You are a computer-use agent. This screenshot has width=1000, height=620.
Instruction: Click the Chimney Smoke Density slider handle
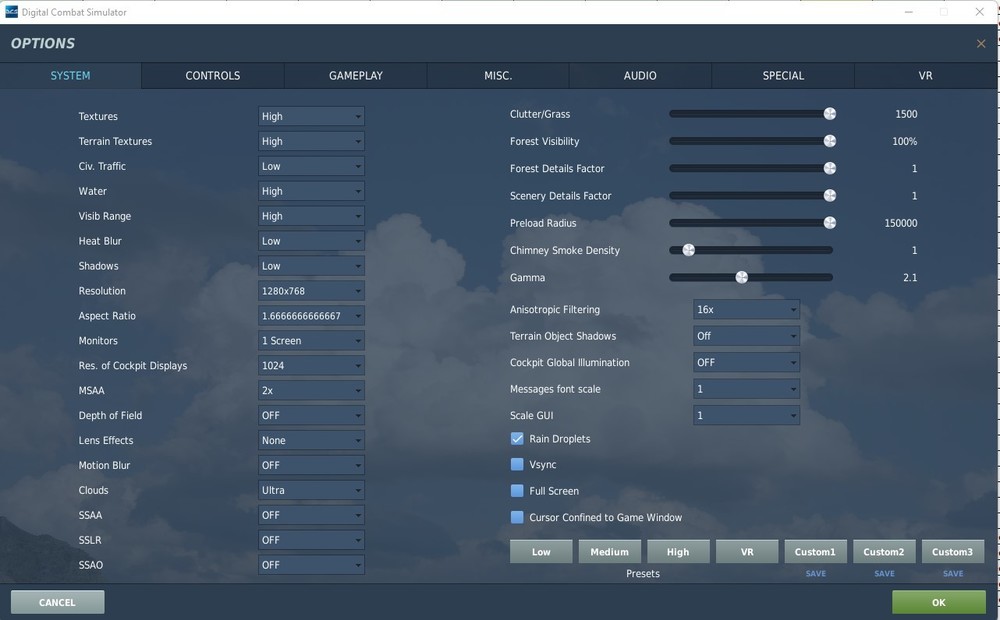tap(688, 250)
